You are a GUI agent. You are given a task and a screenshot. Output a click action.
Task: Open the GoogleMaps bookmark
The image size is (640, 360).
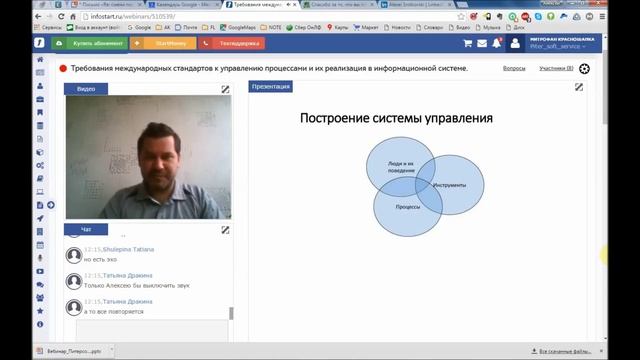point(238,27)
